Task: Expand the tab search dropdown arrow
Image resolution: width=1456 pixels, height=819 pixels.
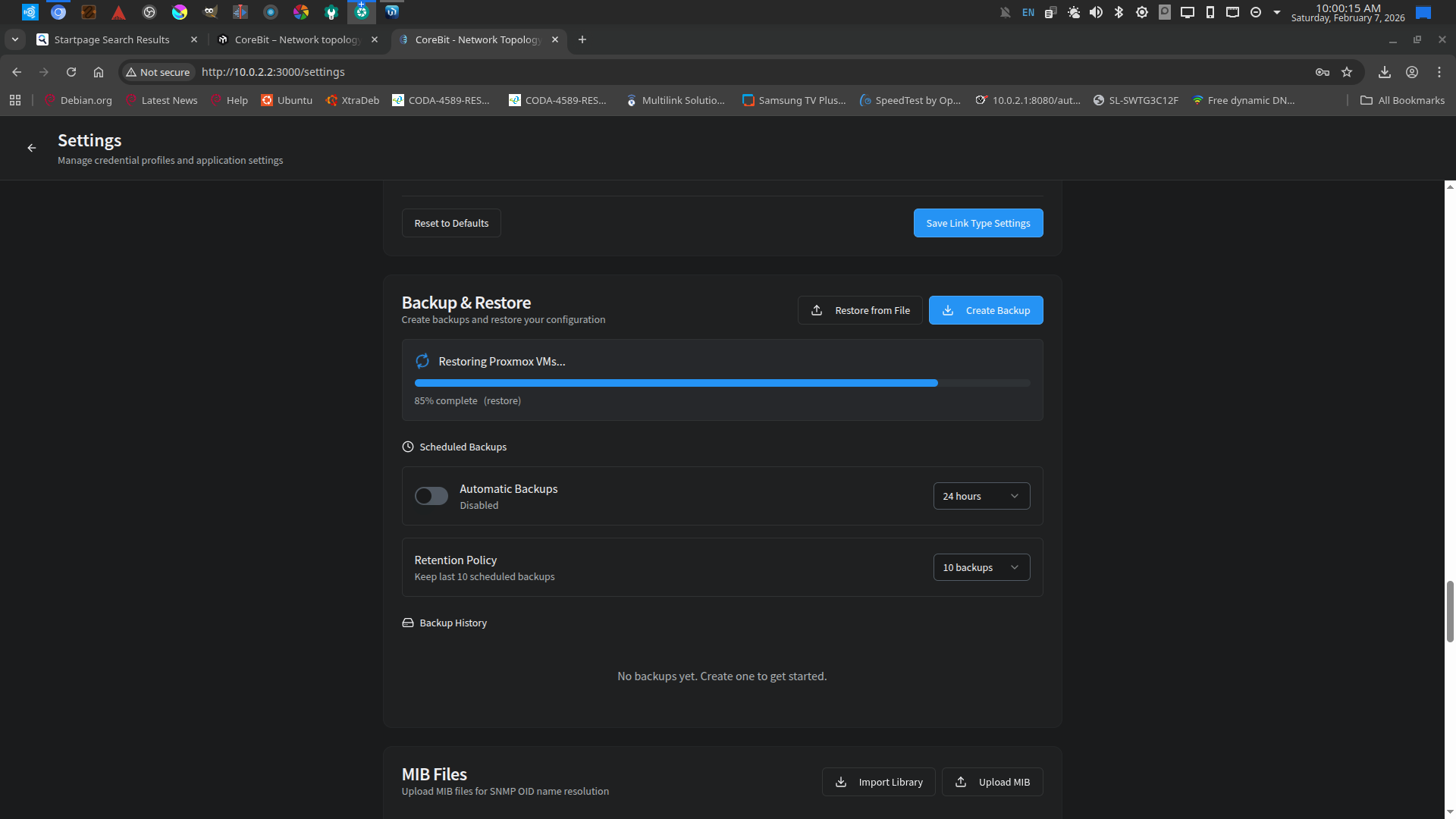Action: point(15,39)
